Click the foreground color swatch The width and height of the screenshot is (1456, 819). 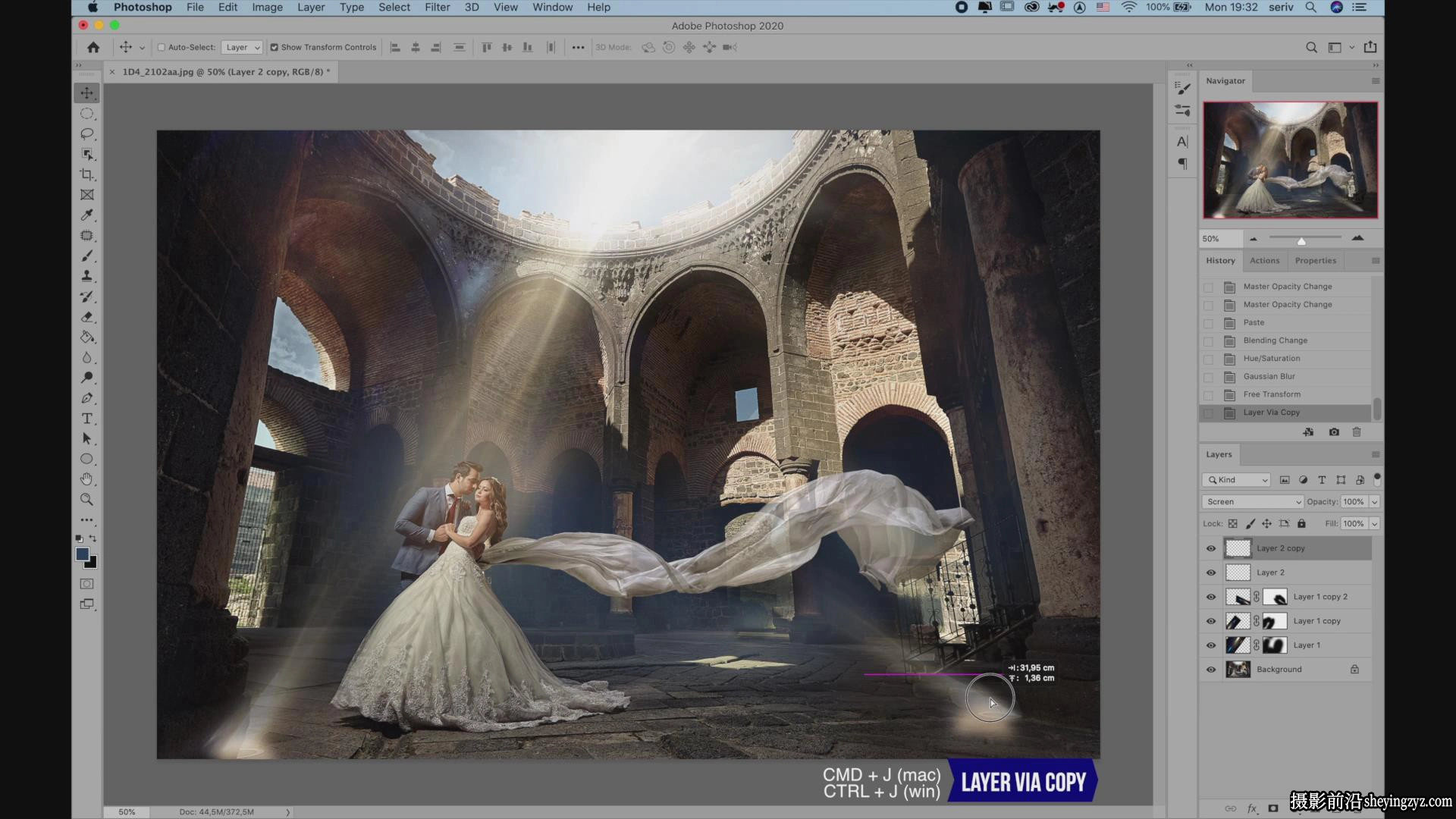click(83, 554)
